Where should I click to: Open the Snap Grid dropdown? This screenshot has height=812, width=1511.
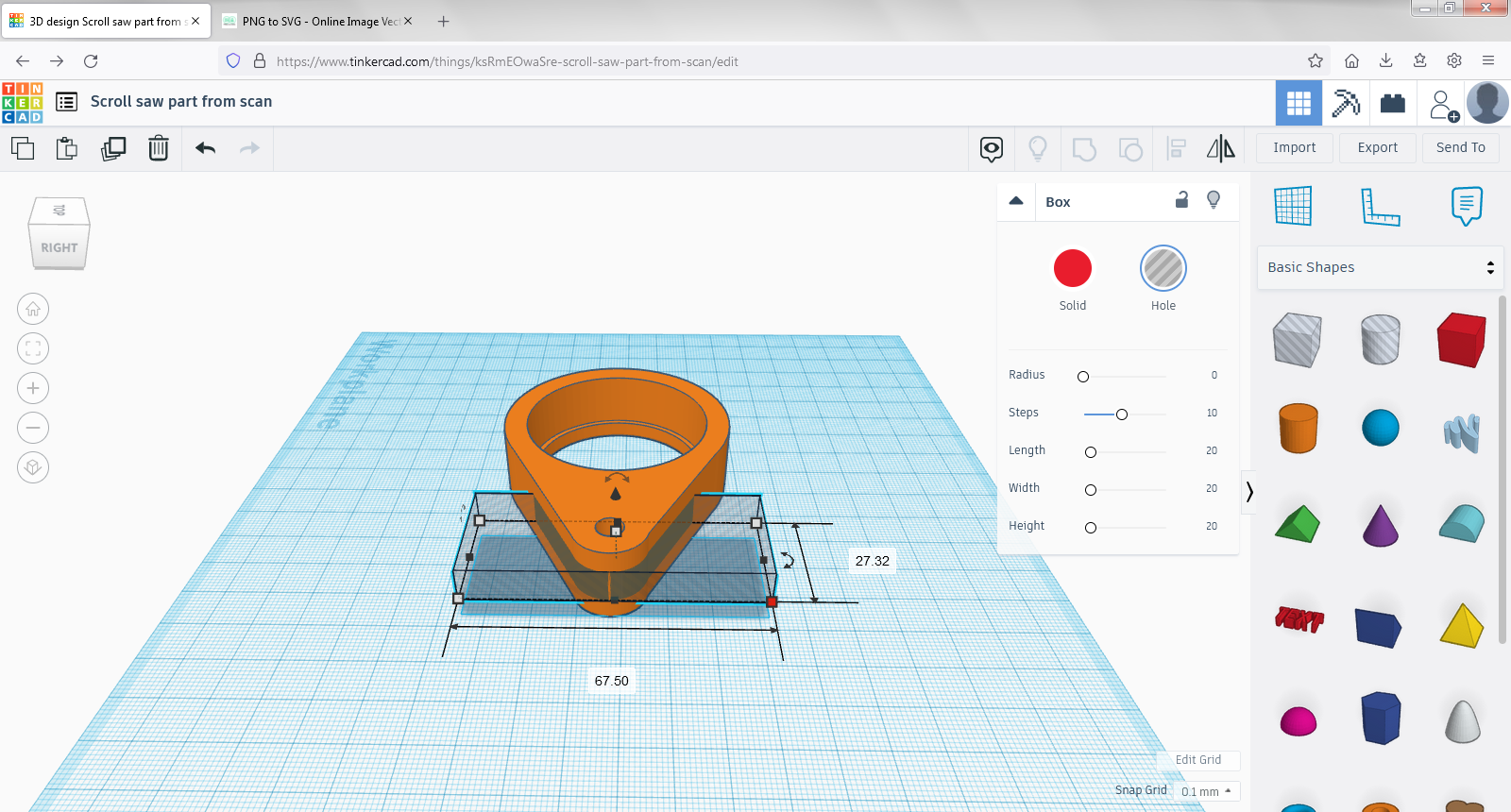coord(1206,791)
